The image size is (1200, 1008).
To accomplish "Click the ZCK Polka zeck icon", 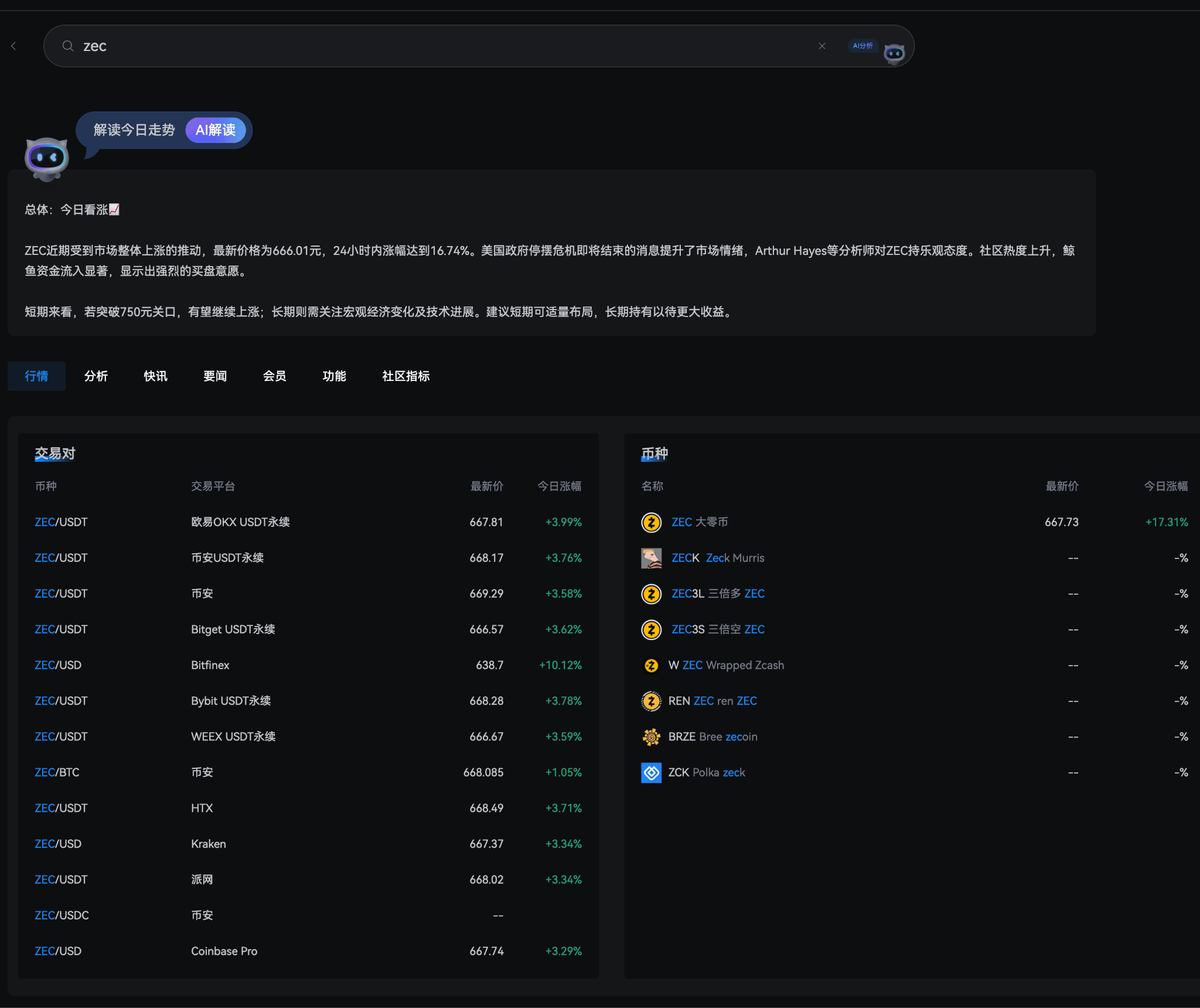I will pyautogui.click(x=651, y=772).
